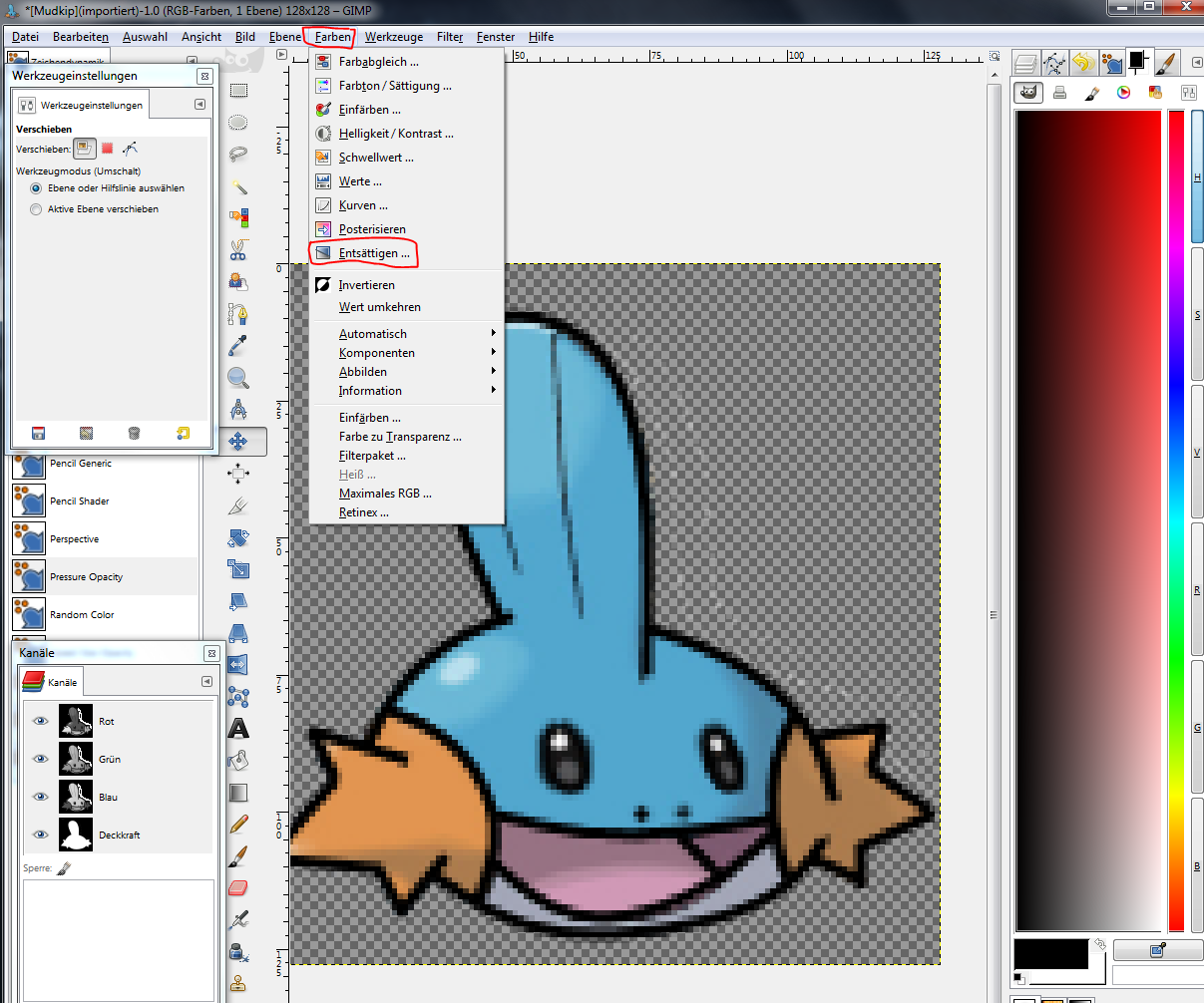Viewport: 1204px width, 1003px height.
Task: Select the Select by Color tool
Action: point(238,218)
